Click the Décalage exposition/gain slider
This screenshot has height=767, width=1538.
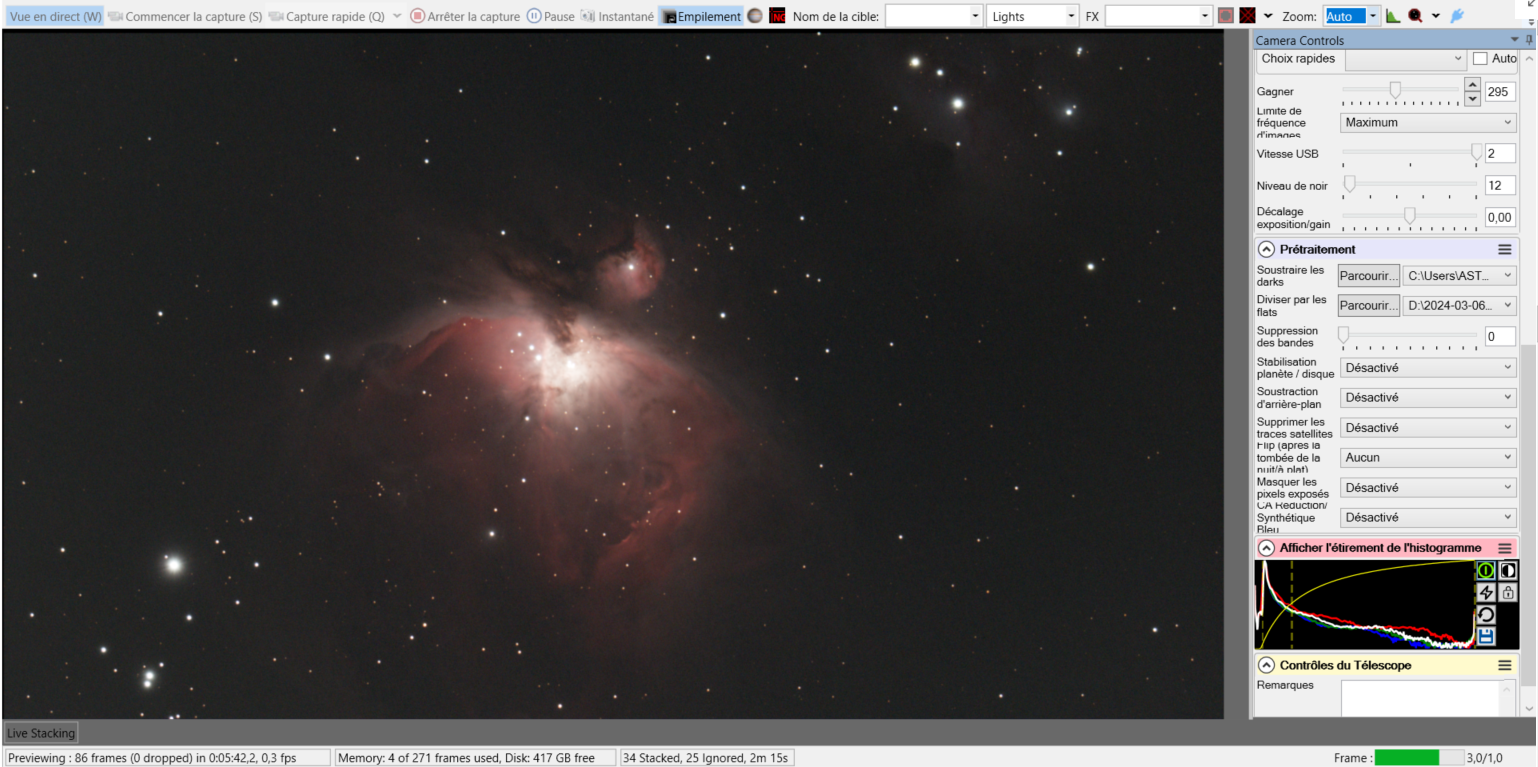(1410, 217)
